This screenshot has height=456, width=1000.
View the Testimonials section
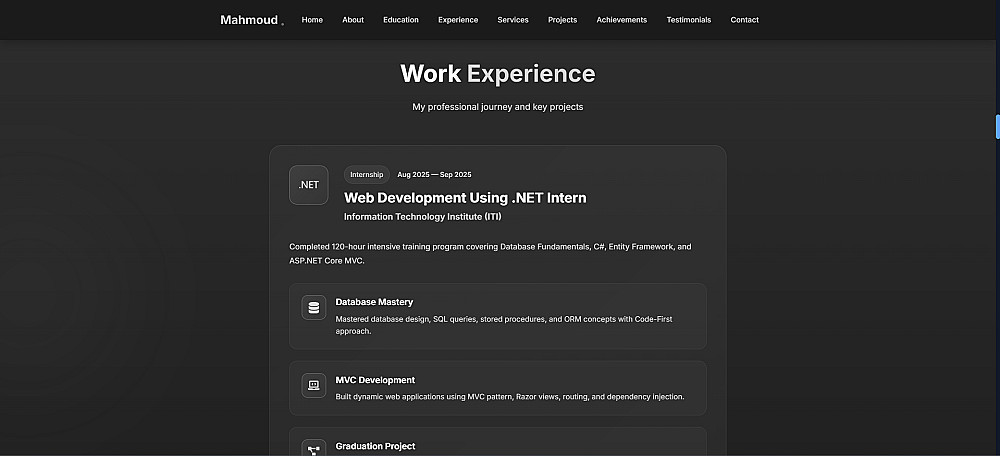pyautogui.click(x=689, y=20)
